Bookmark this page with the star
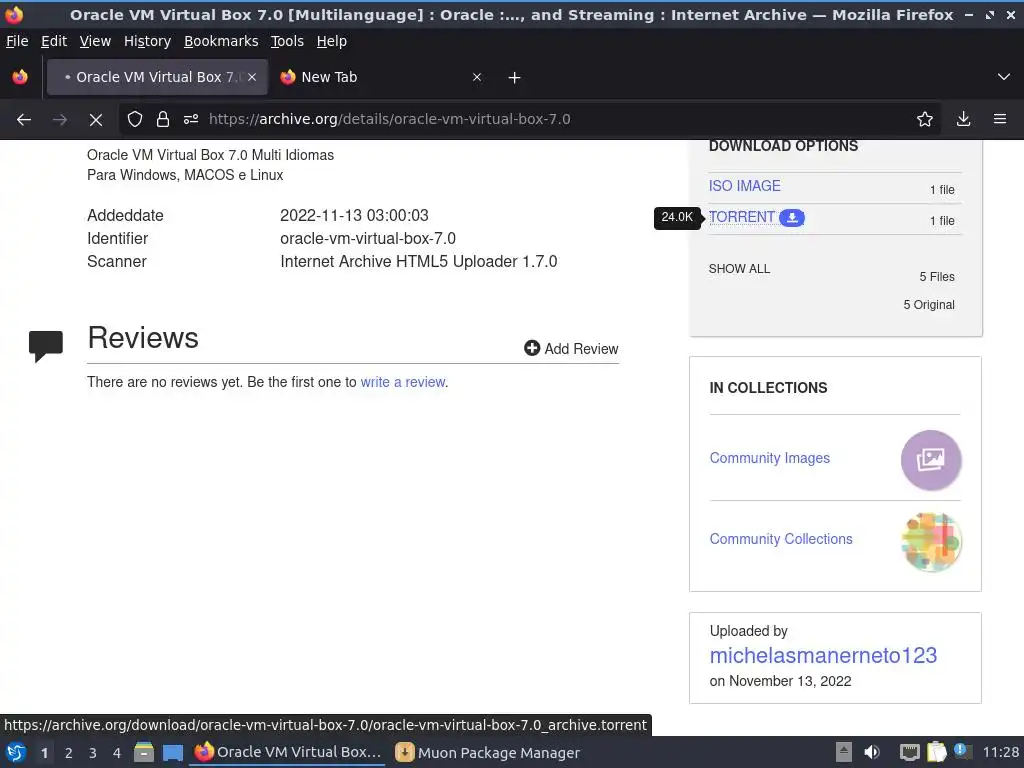 point(925,119)
